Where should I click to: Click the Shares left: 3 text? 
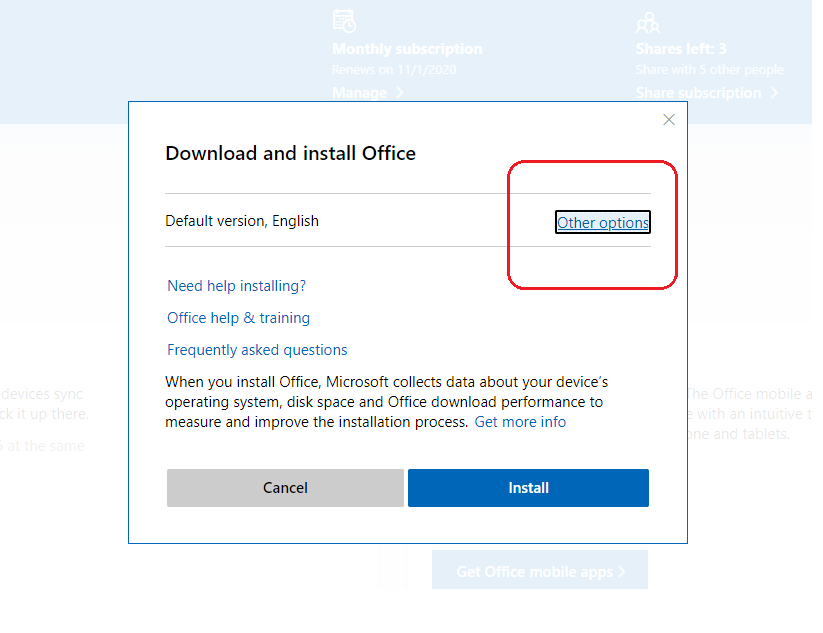(x=681, y=49)
